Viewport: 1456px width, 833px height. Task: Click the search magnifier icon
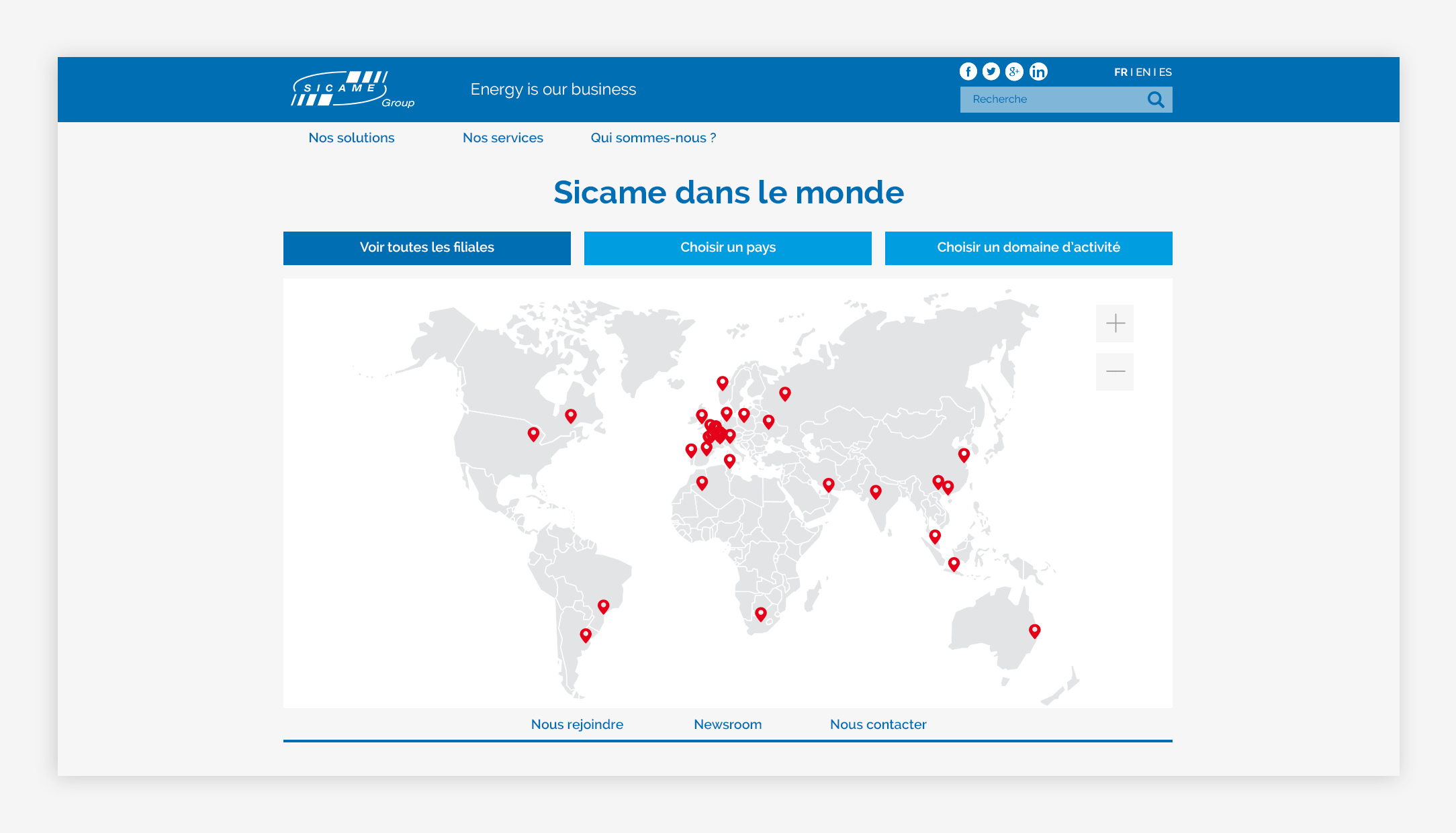(x=1156, y=99)
